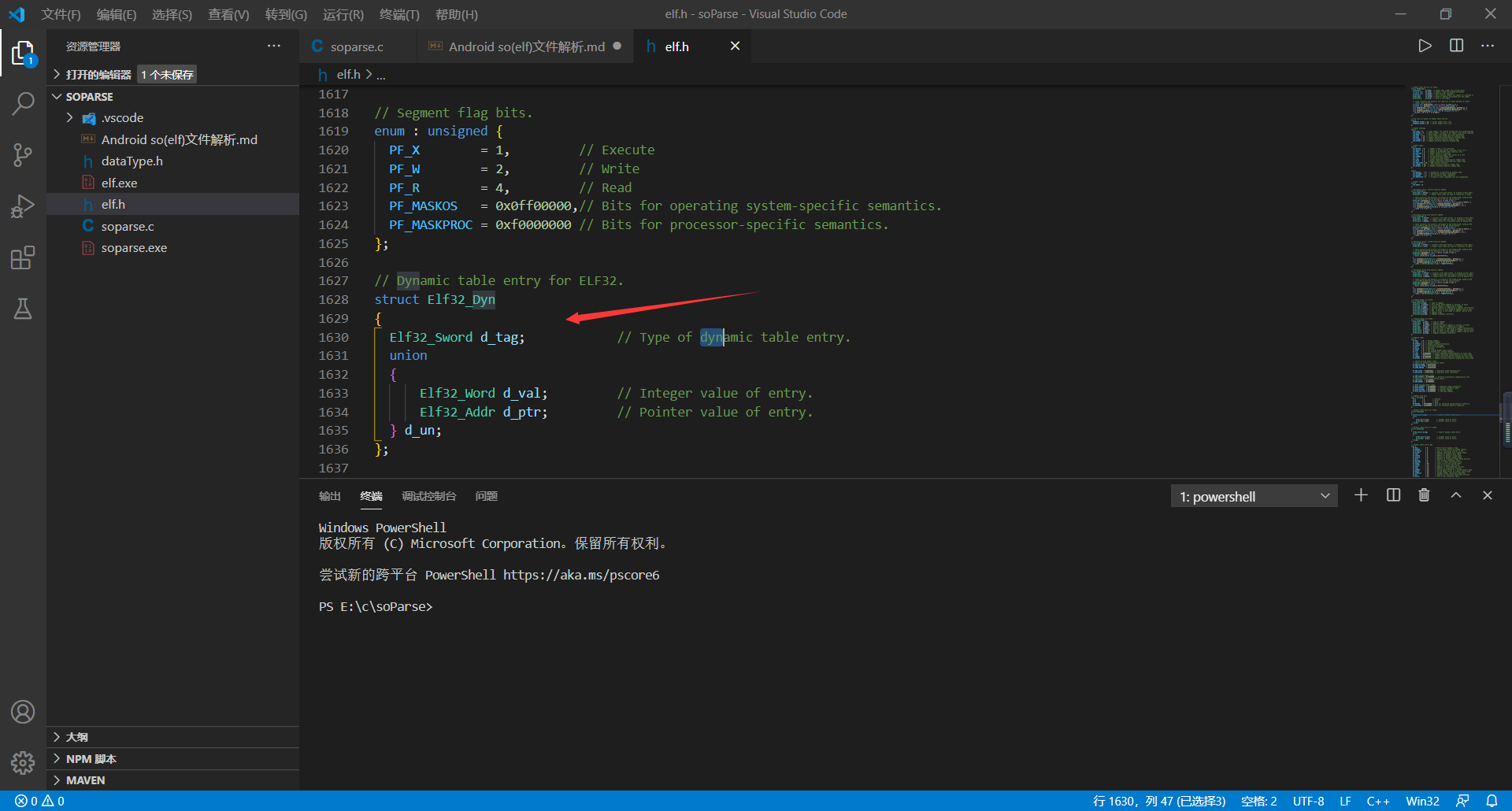Switch to the Android so(elf) markdown tab

[525, 46]
